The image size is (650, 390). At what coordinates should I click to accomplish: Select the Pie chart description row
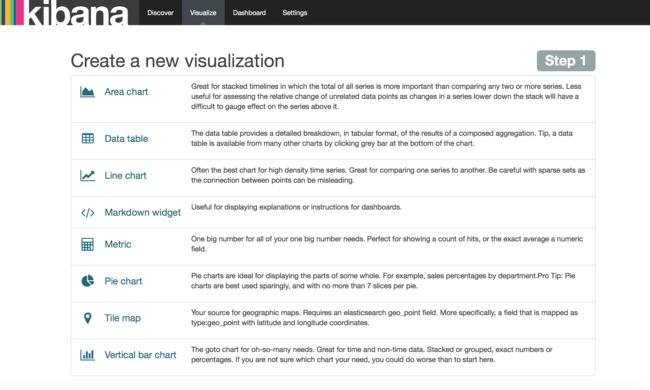[333, 283]
